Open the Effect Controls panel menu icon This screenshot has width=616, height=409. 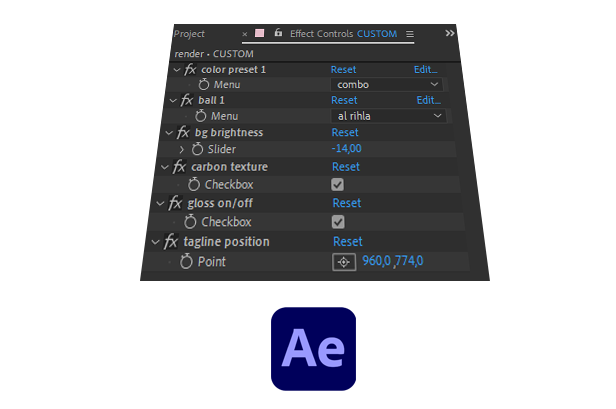pos(409,34)
